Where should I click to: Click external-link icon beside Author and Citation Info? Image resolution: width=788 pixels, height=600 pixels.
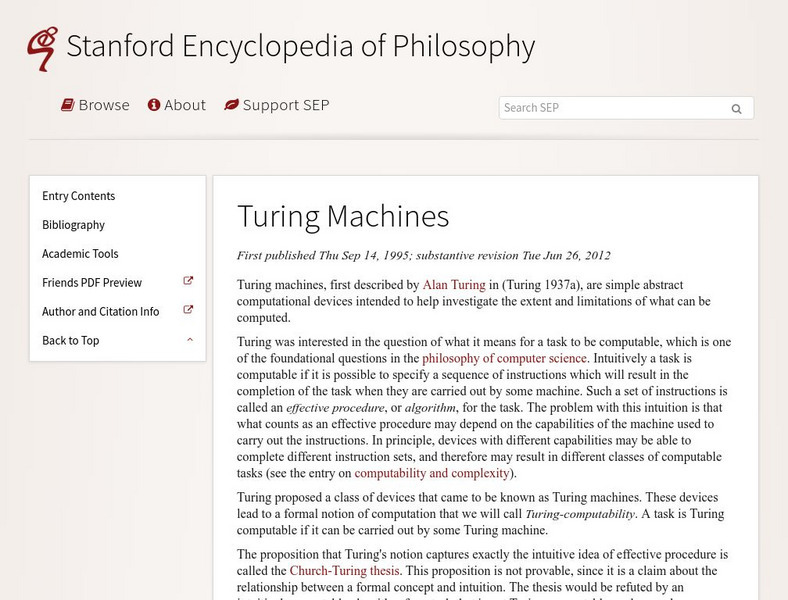coord(188,310)
